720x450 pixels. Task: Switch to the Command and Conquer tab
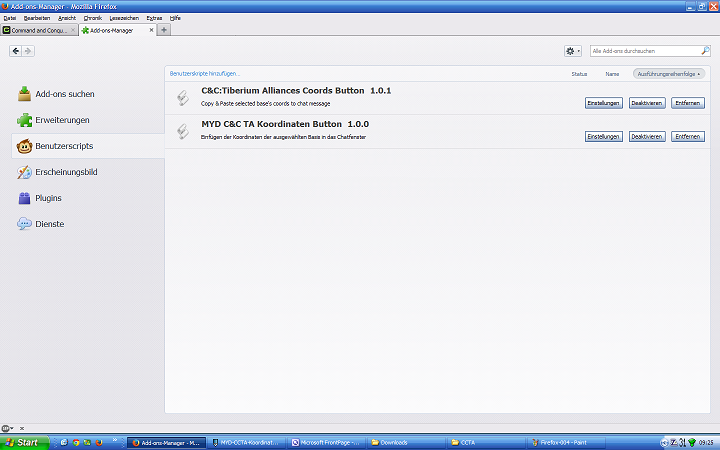click(37, 30)
